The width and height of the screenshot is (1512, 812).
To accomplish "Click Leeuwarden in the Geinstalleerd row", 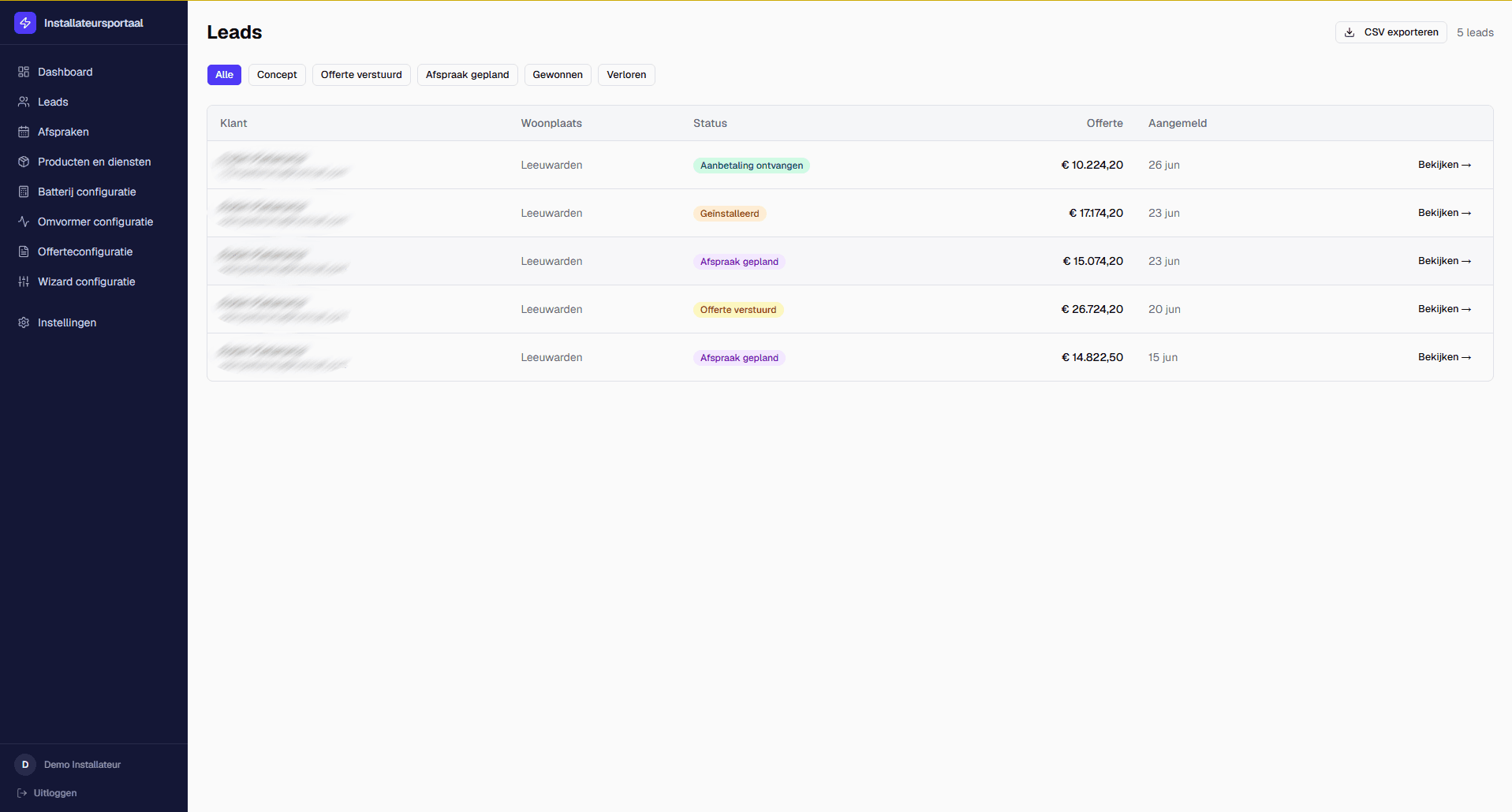I will point(551,213).
